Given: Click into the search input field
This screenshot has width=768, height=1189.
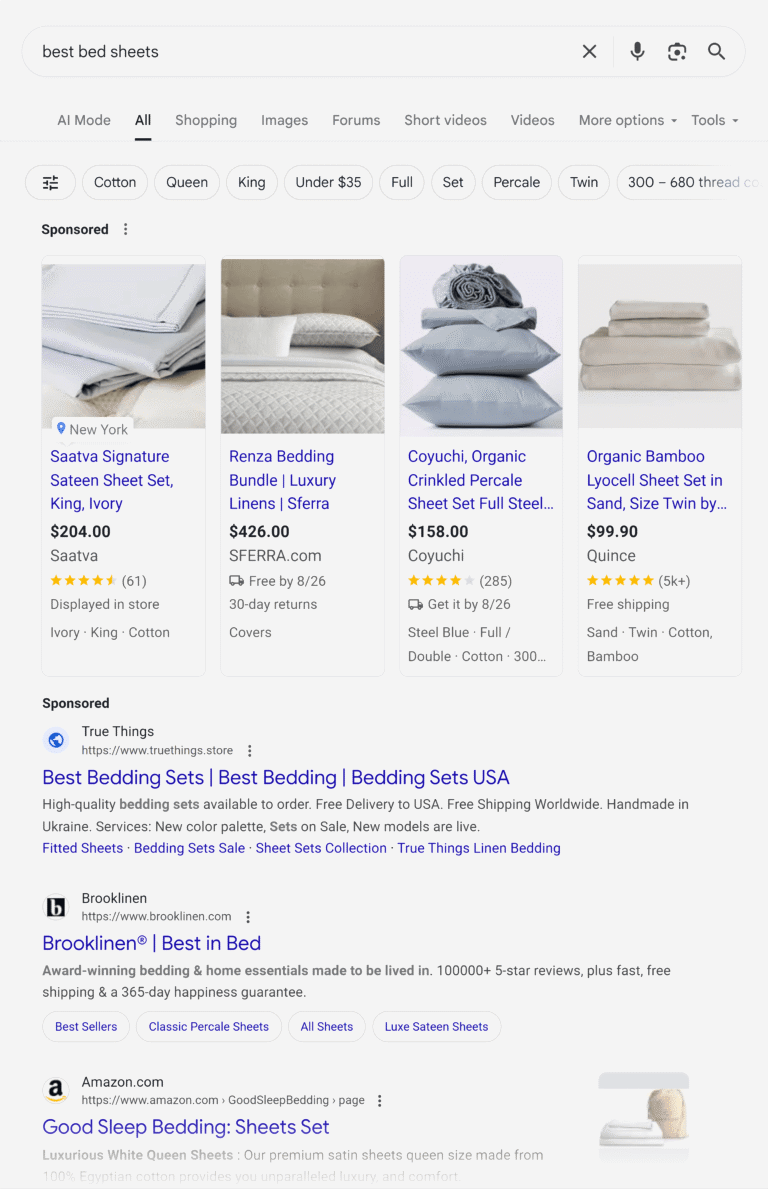Looking at the screenshot, I should tap(300, 52).
